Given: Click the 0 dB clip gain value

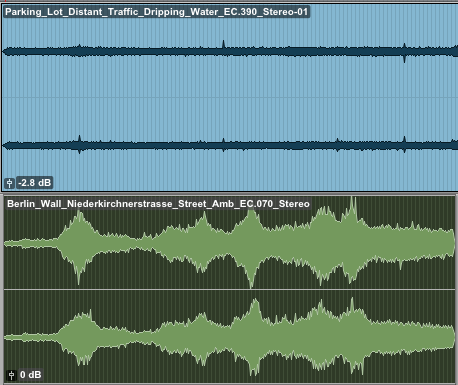Looking at the screenshot, I should point(30,375).
